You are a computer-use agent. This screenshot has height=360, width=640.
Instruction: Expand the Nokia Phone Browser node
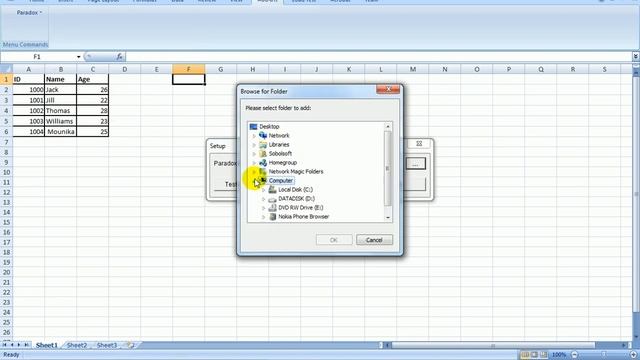(x=264, y=217)
